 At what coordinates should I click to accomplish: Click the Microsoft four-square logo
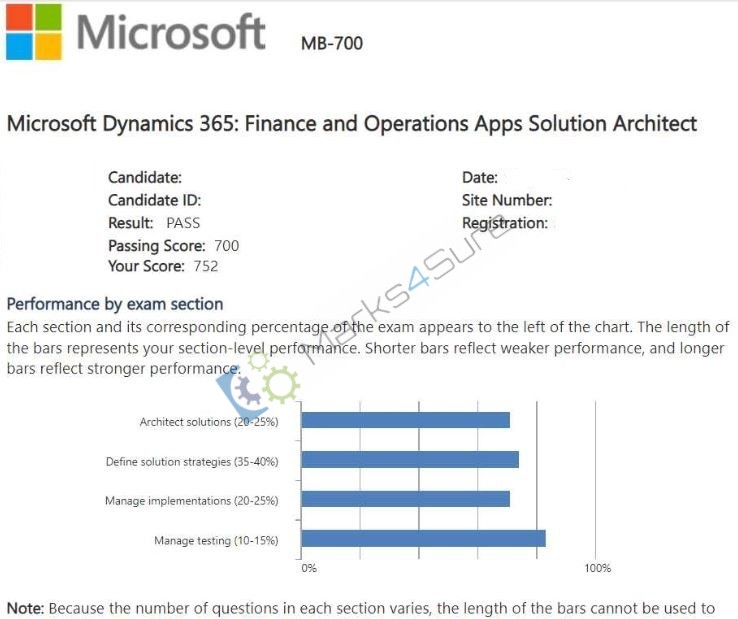(34, 32)
